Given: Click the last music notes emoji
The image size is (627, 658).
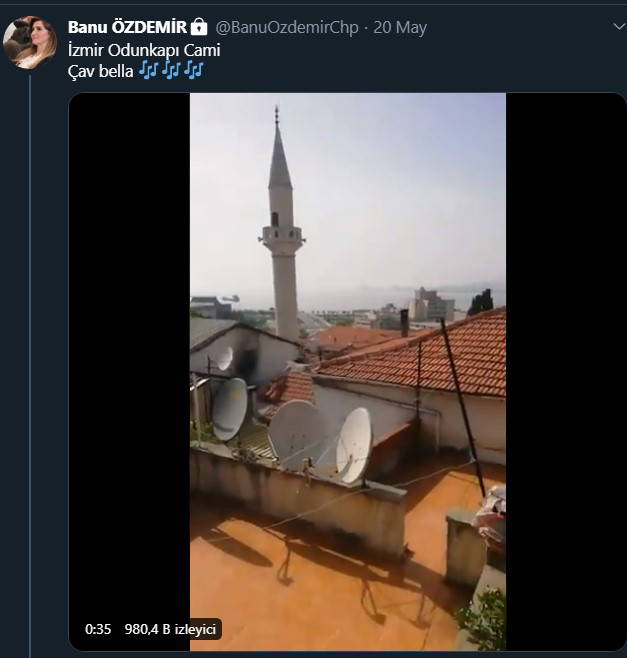Looking at the screenshot, I should point(193,69).
